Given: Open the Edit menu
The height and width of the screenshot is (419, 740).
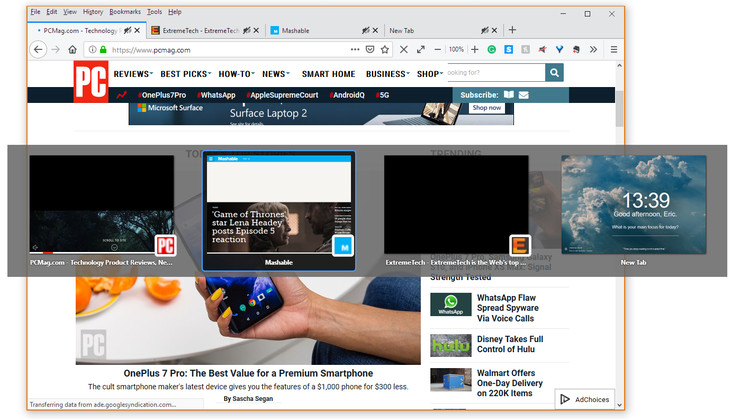Looking at the screenshot, I should tap(52, 12).
